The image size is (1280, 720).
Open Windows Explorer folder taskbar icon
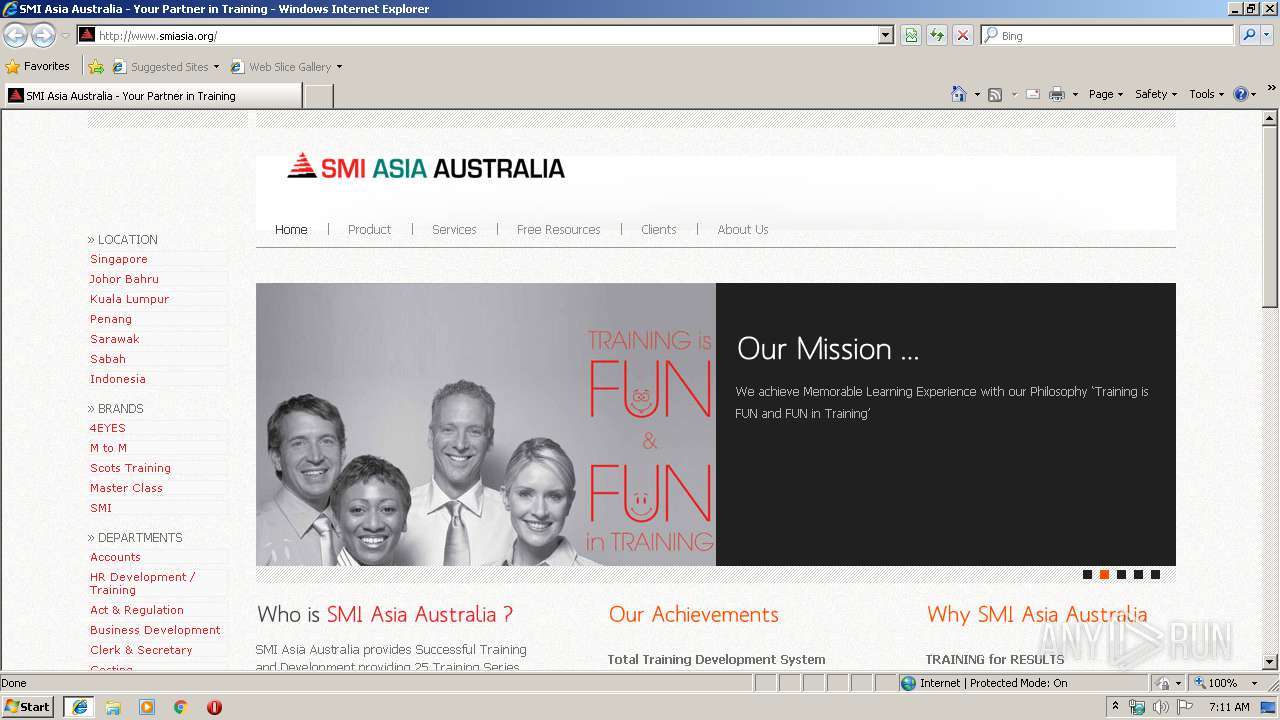point(113,707)
